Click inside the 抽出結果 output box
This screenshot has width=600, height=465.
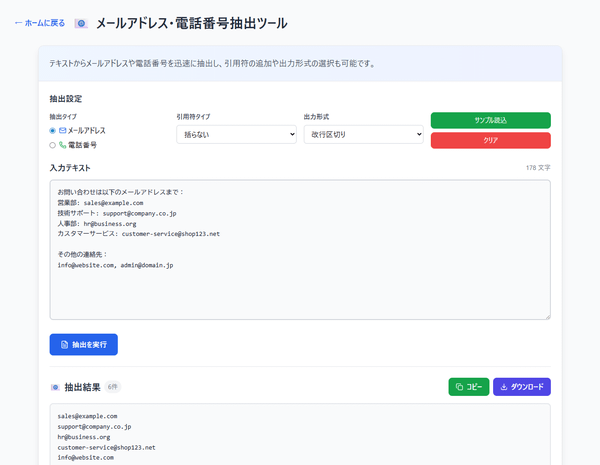pyautogui.click(x=300, y=435)
